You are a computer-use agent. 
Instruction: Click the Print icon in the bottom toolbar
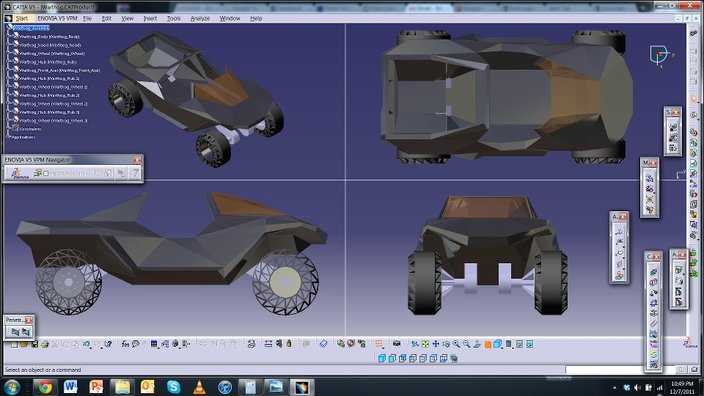coord(44,344)
